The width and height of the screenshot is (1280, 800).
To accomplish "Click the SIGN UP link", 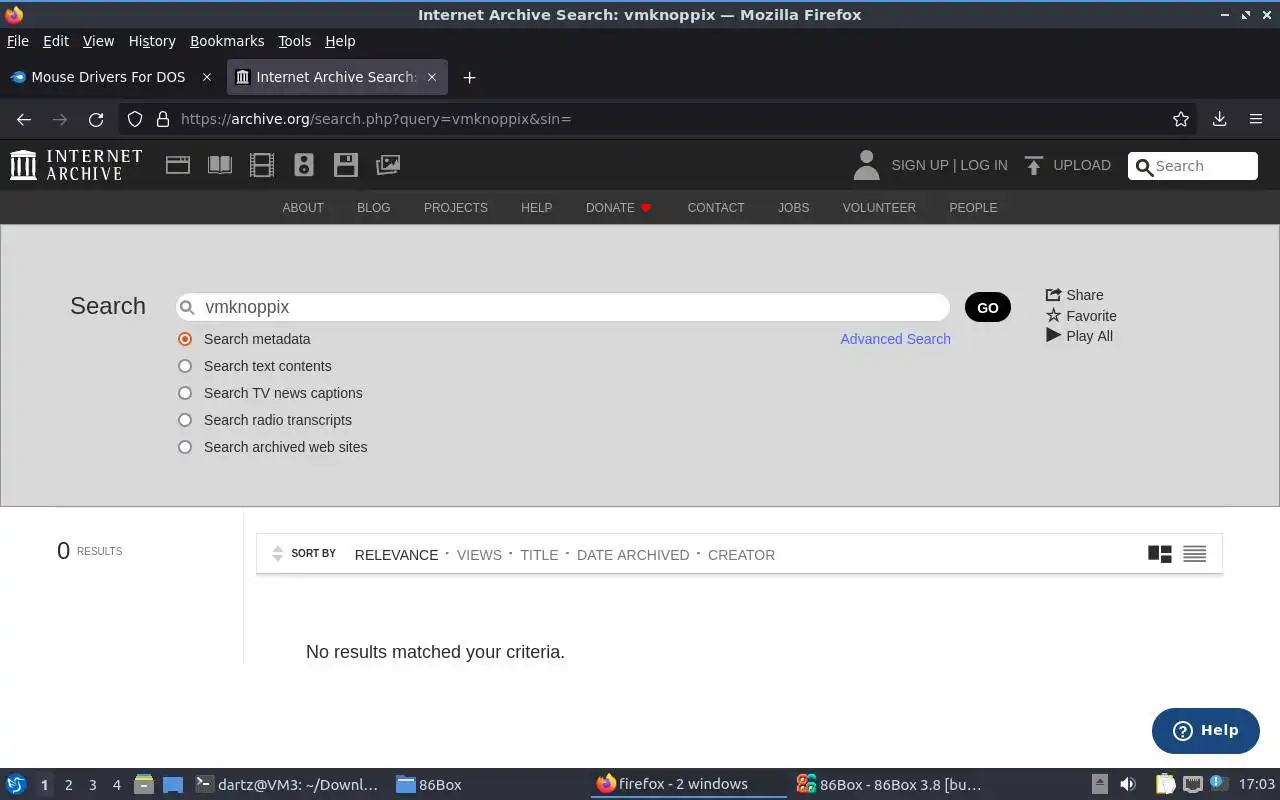I will pos(919,165).
